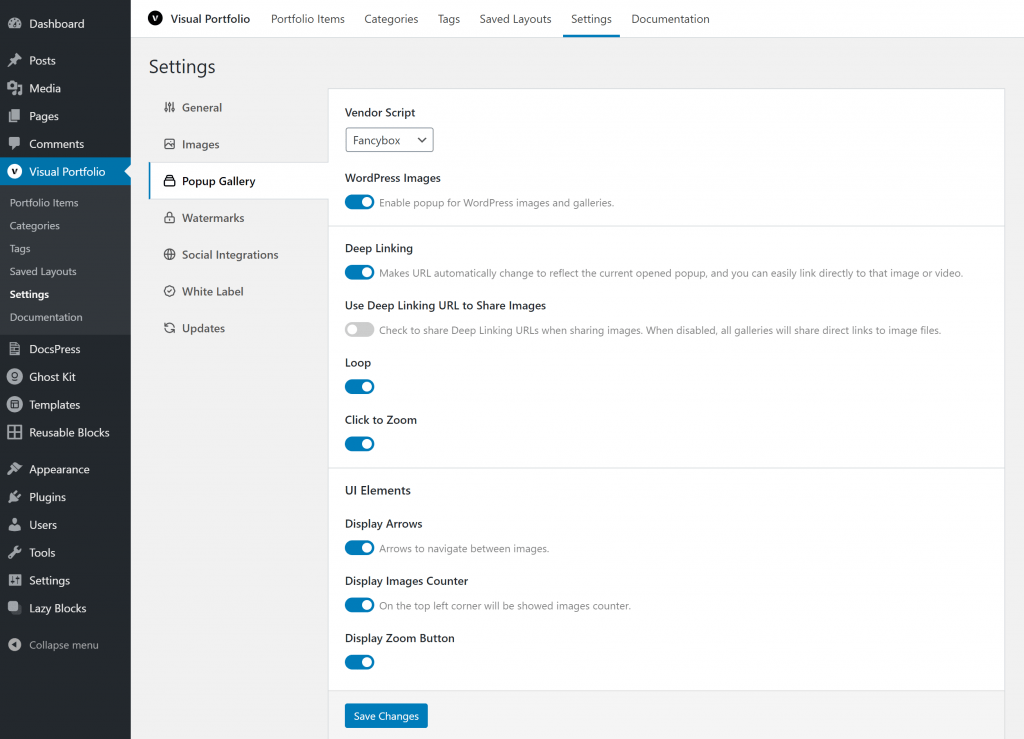Switch off Click to Zoom
The width and height of the screenshot is (1024, 739).
[x=359, y=444]
